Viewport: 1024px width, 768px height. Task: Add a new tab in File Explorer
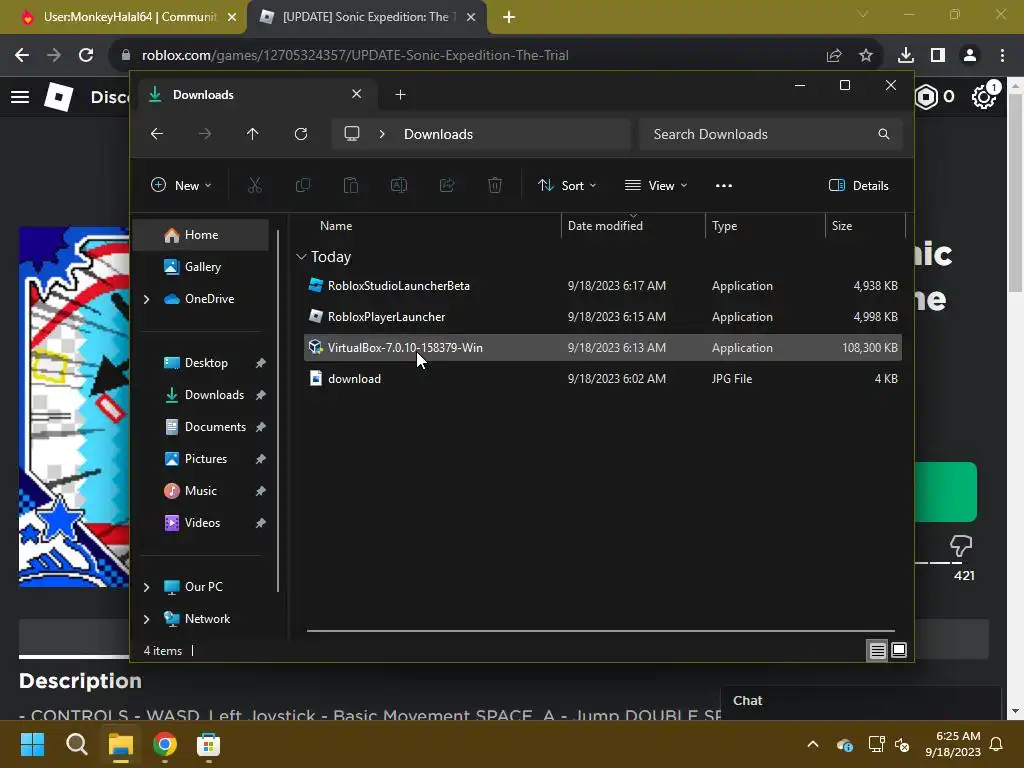point(400,95)
